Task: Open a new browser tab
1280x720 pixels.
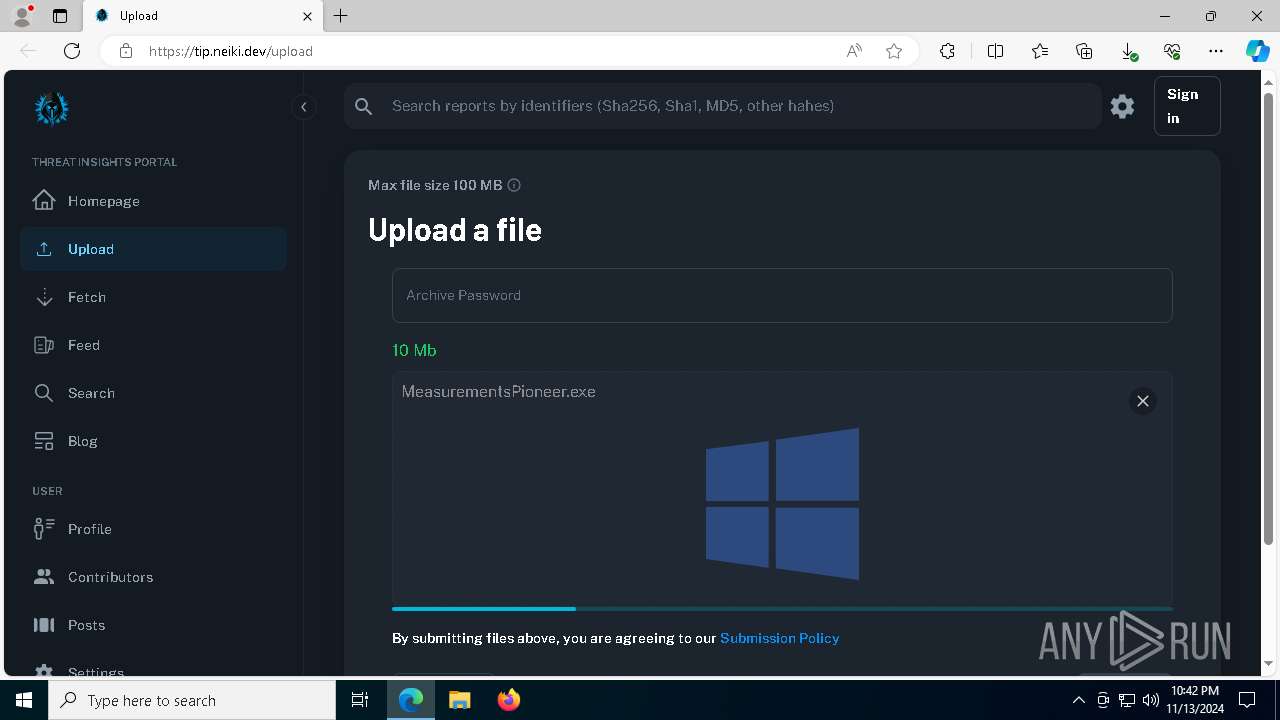Action: (x=341, y=16)
